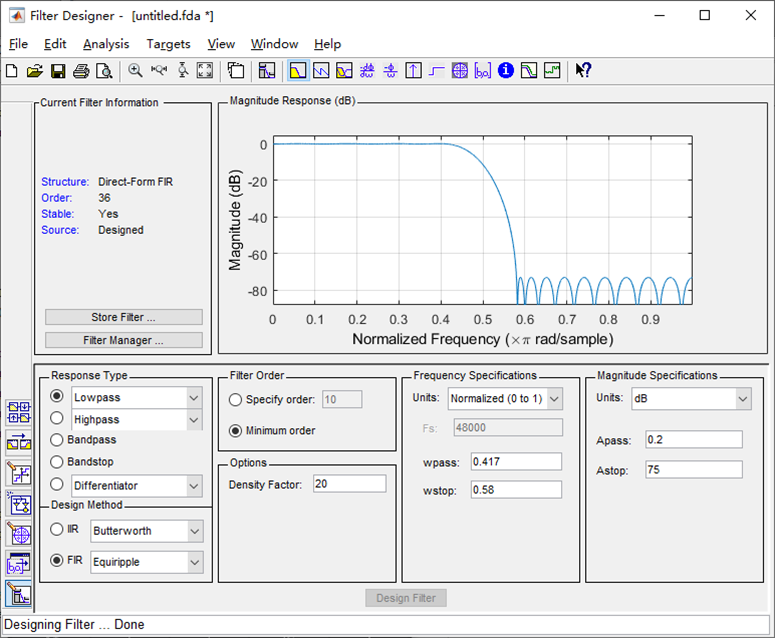The width and height of the screenshot is (775, 638).
Task: Select the Design Filter sidebar icon
Action: tap(19, 595)
